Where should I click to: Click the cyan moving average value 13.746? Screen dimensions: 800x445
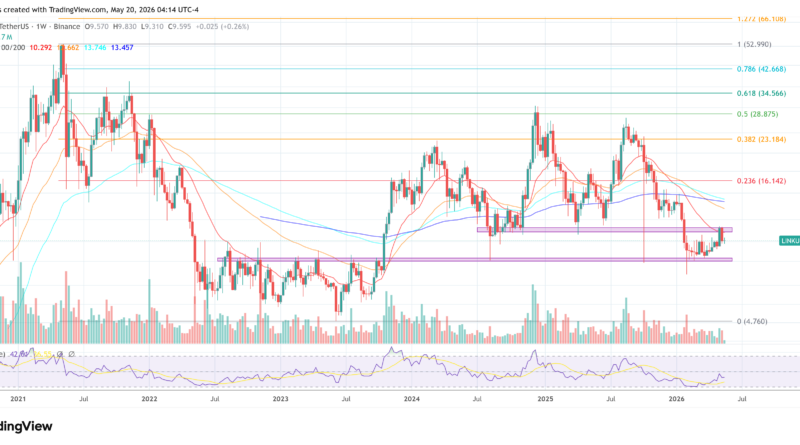[x=95, y=47]
